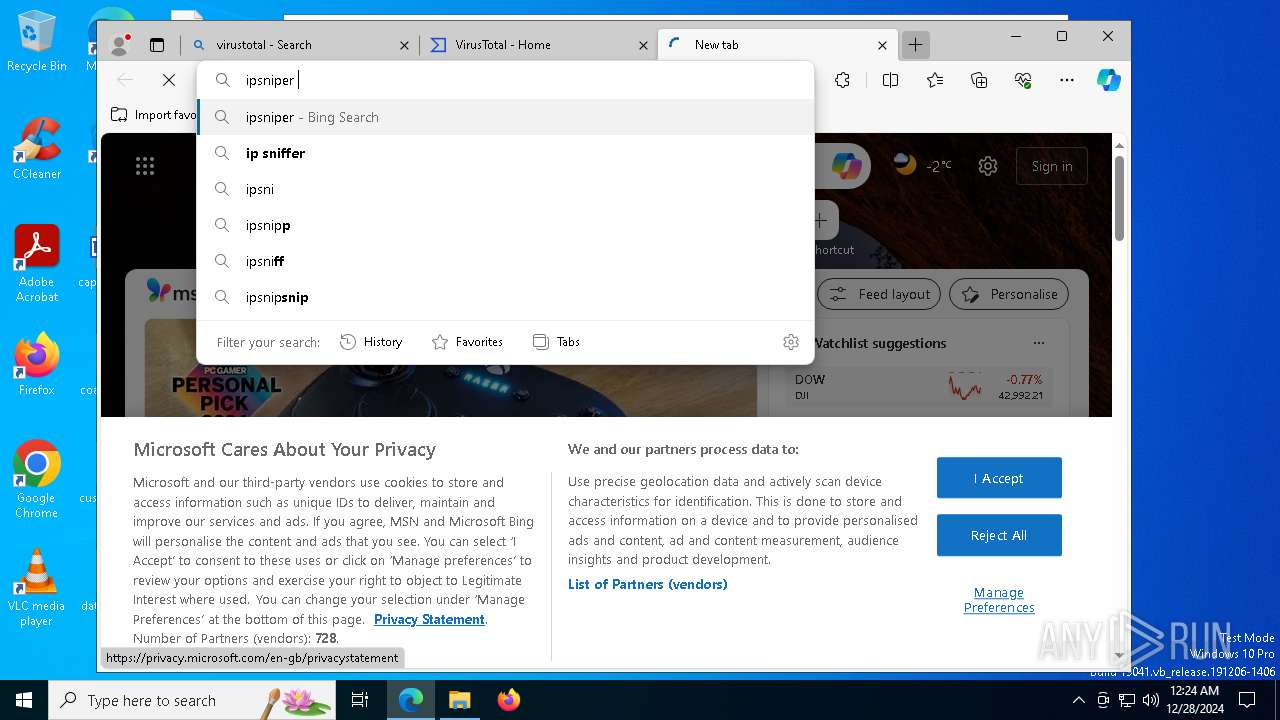Viewport: 1280px width, 720px height.
Task: Select the 'ip sniffer' suggestion
Action: coord(506,153)
